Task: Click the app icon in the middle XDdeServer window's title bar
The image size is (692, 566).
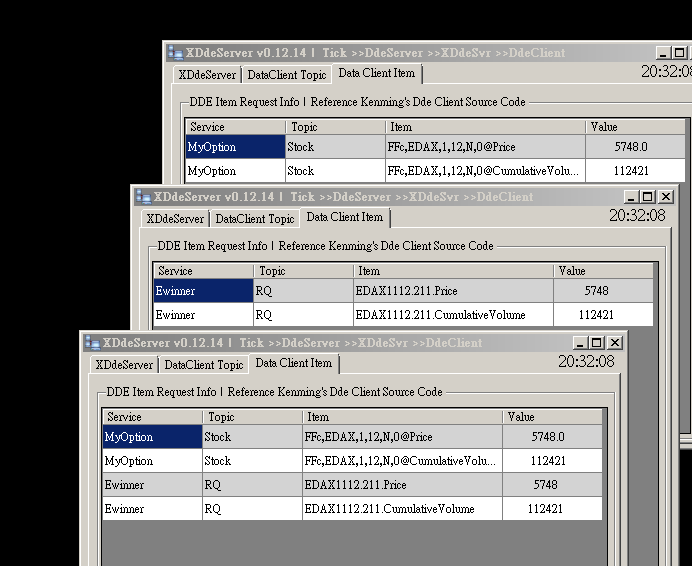Action: 143,196
